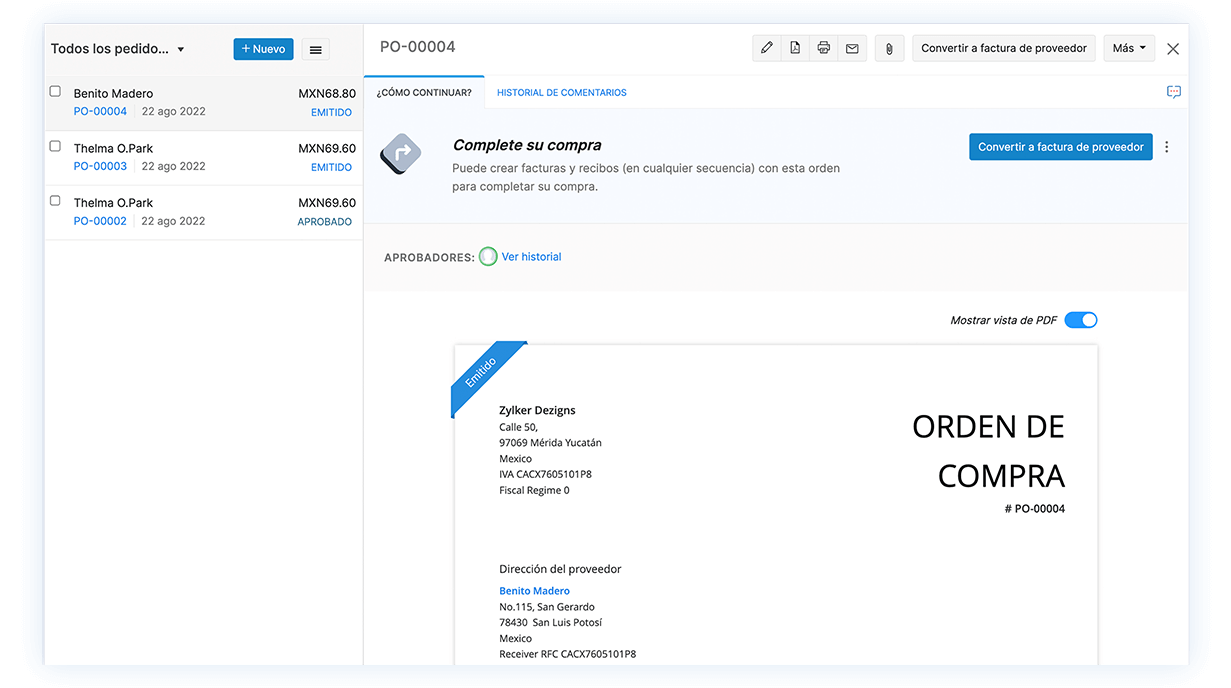
Task: Select the ¿Cómo Continuar? tab
Action: click(x=424, y=91)
